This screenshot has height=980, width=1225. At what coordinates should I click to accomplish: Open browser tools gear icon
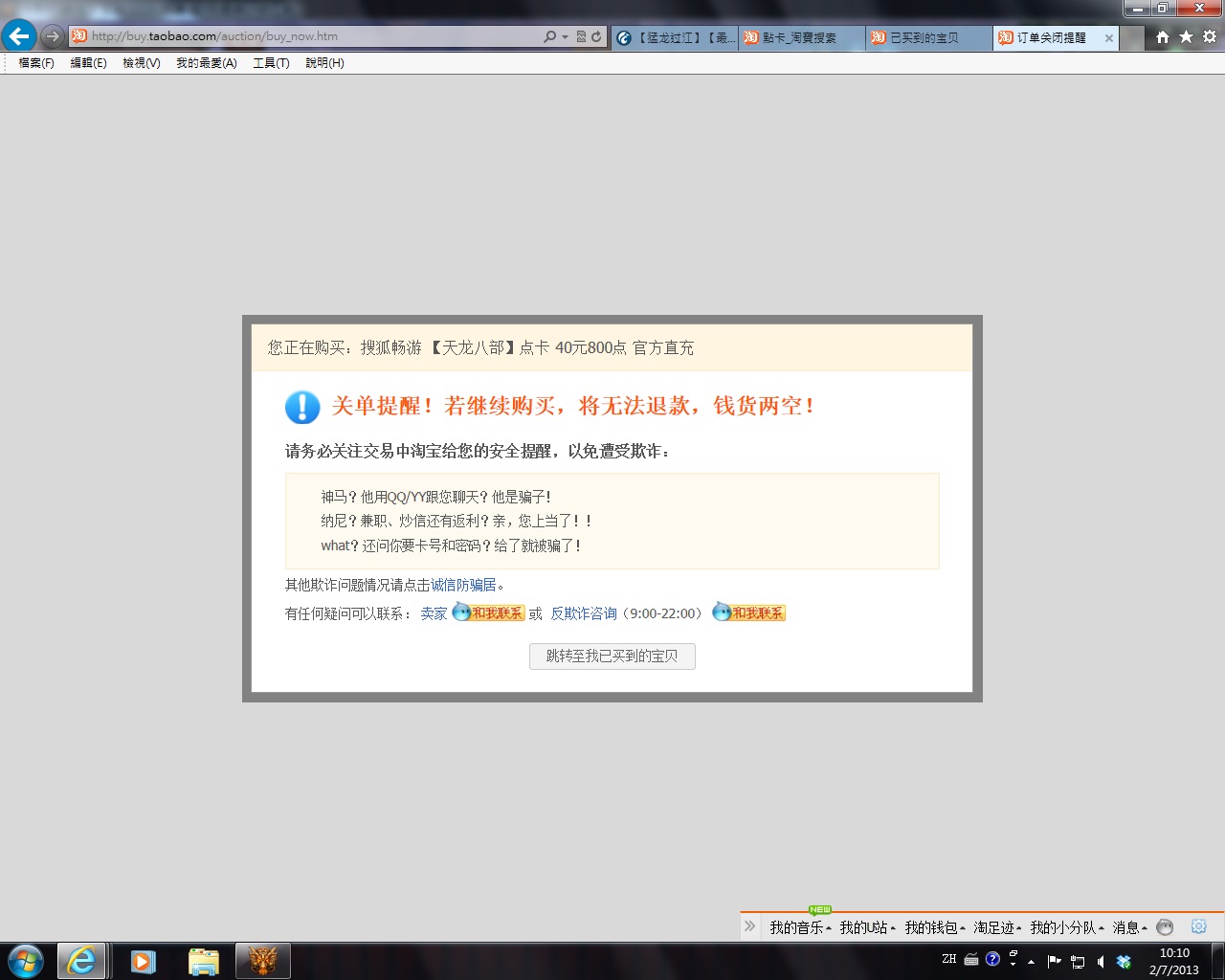[x=1210, y=36]
